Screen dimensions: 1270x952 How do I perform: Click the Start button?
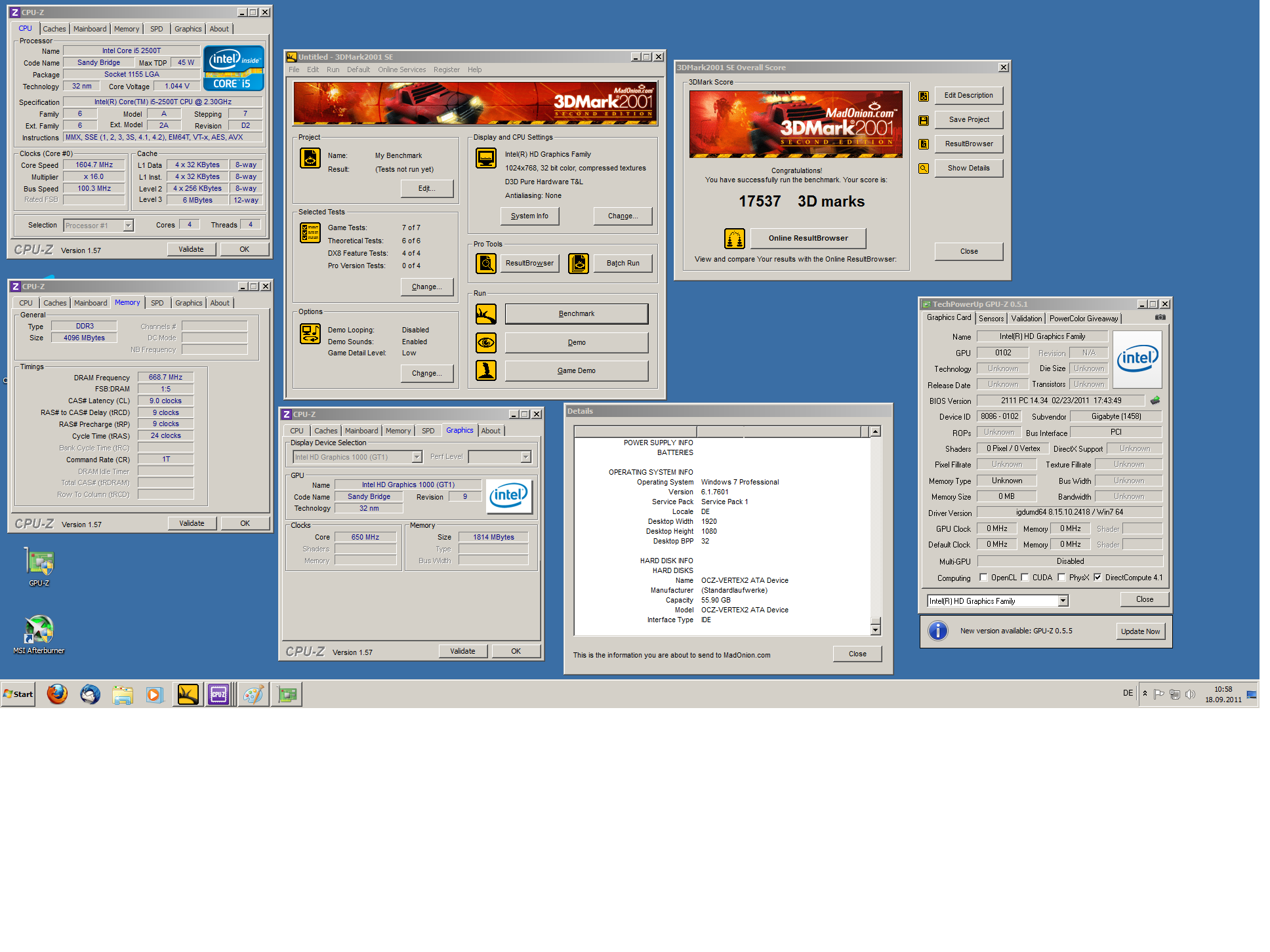(x=18, y=694)
